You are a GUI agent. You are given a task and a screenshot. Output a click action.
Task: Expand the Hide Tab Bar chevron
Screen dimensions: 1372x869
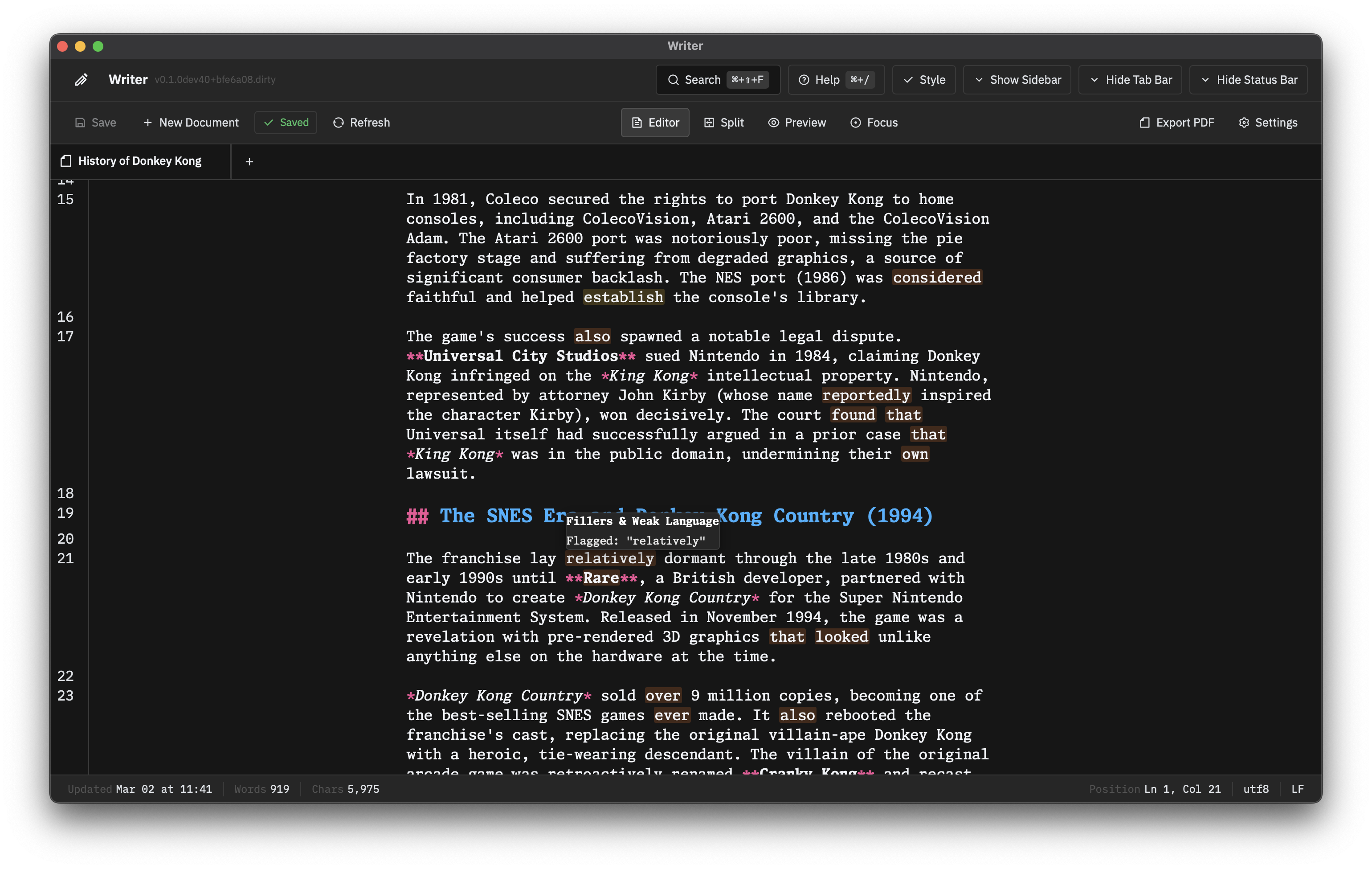[x=1094, y=80]
